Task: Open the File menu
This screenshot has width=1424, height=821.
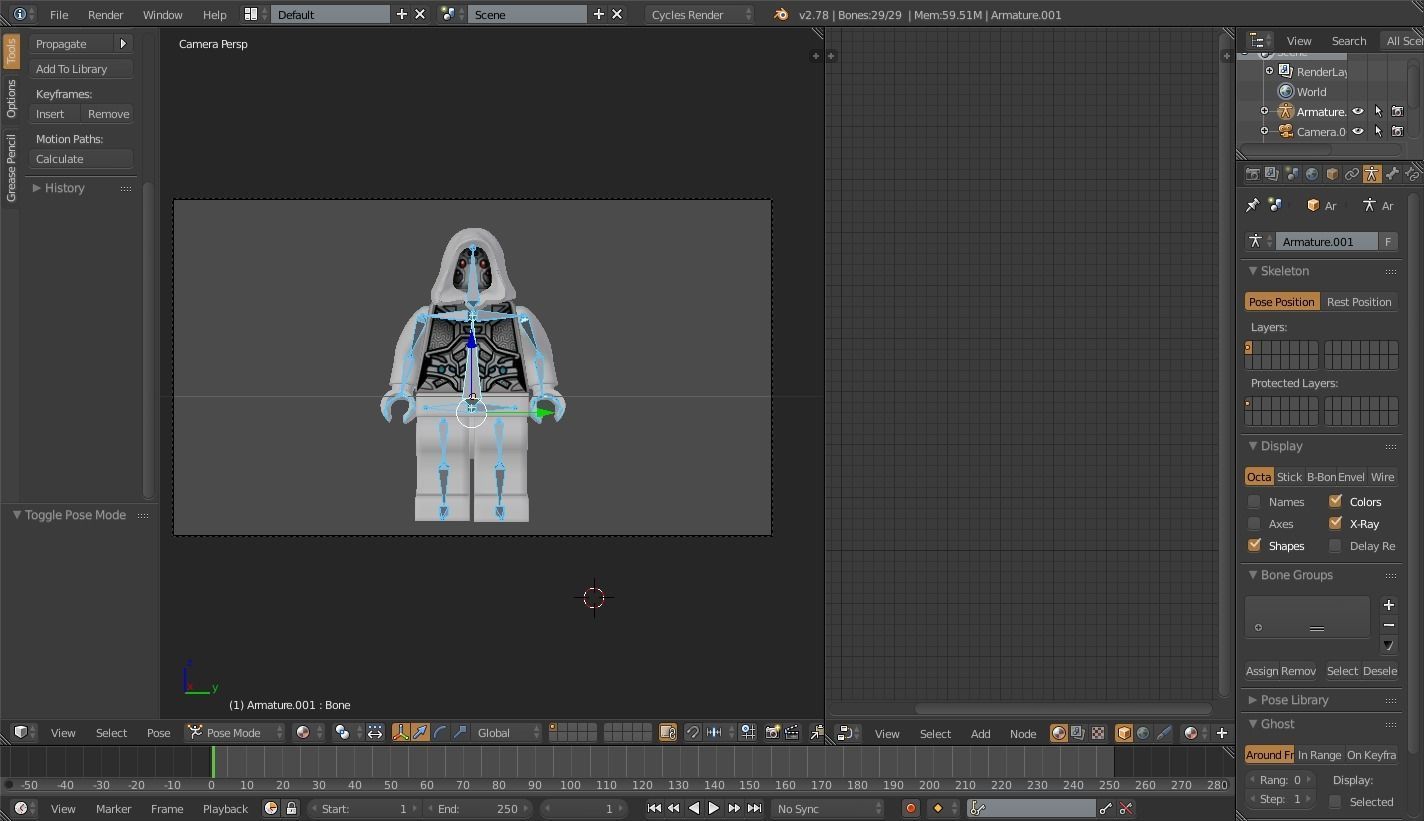Action: (59, 15)
